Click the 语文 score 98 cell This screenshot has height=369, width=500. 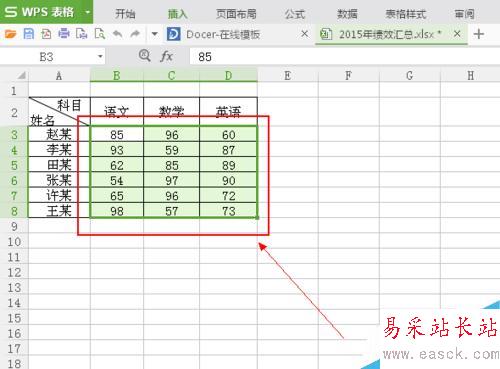coord(117,211)
